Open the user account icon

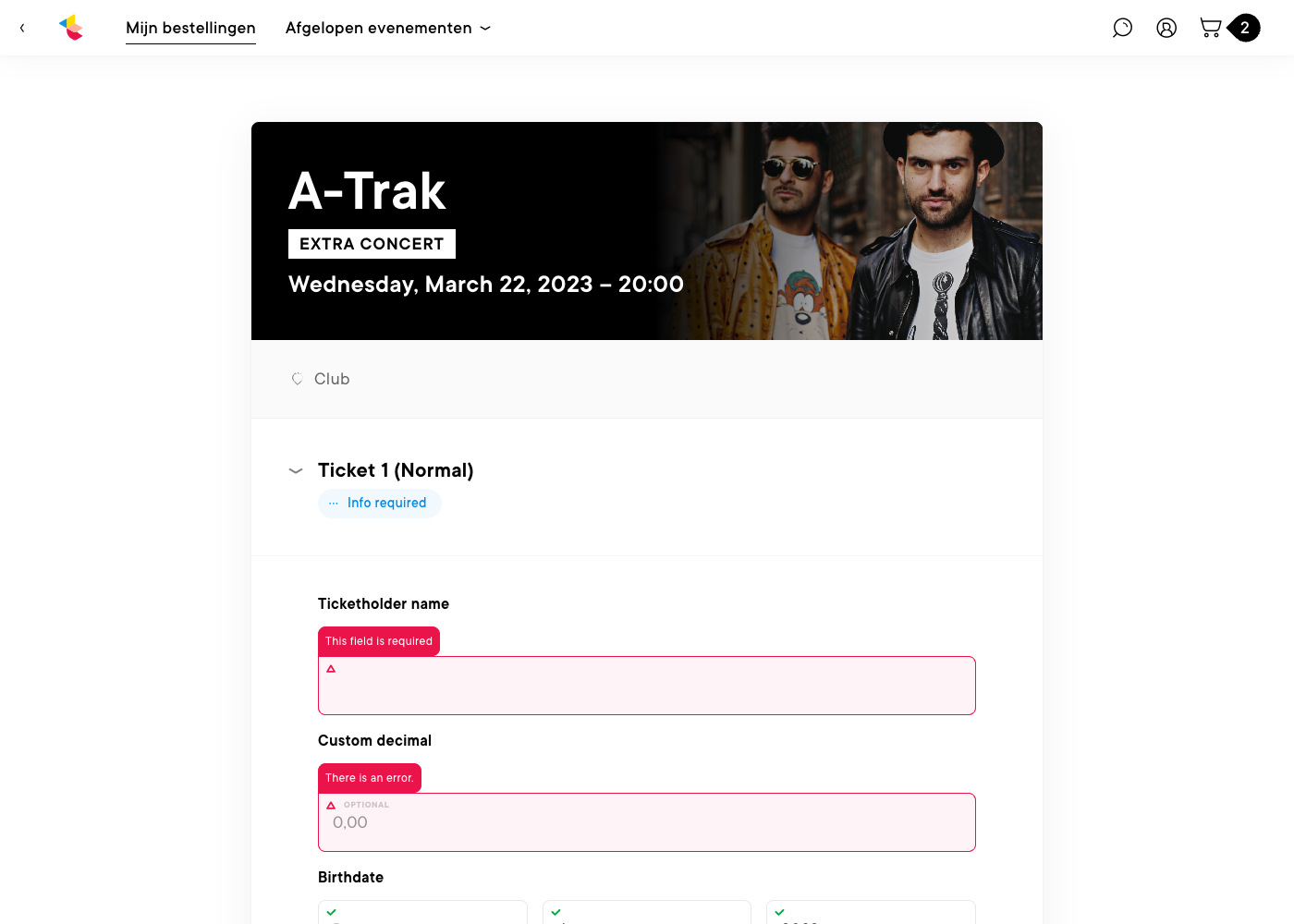click(1166, 28)
